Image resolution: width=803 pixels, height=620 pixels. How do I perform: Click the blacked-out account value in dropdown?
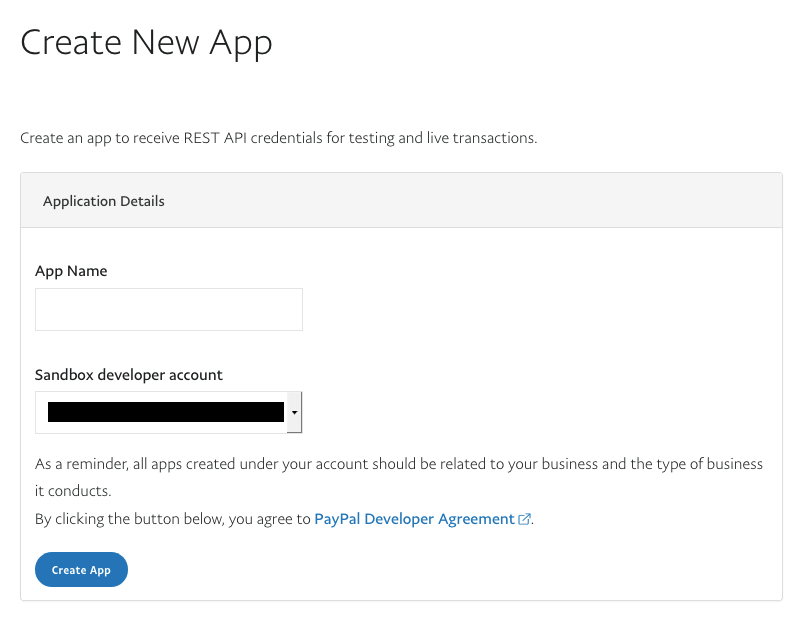point(165,412)
